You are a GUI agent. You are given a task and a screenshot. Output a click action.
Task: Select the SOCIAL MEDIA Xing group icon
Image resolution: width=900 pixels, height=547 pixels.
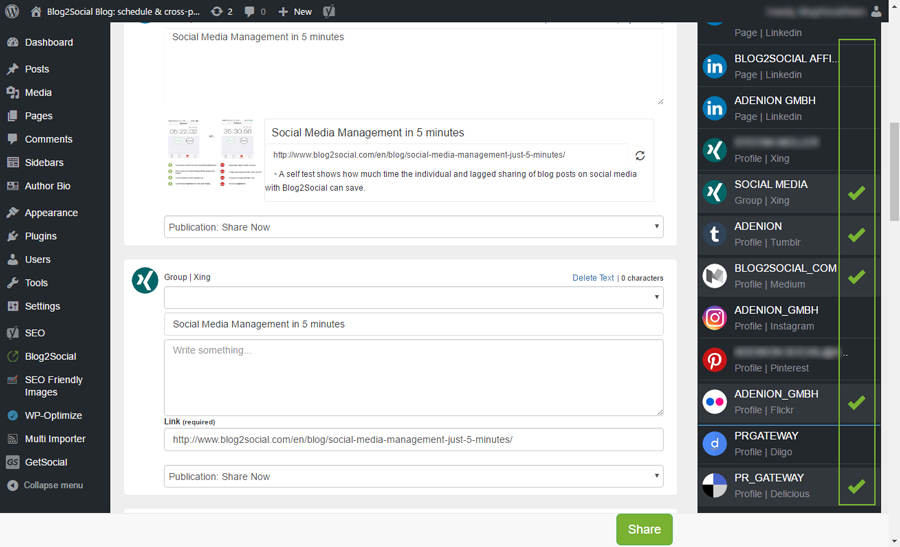pos(715,192)
